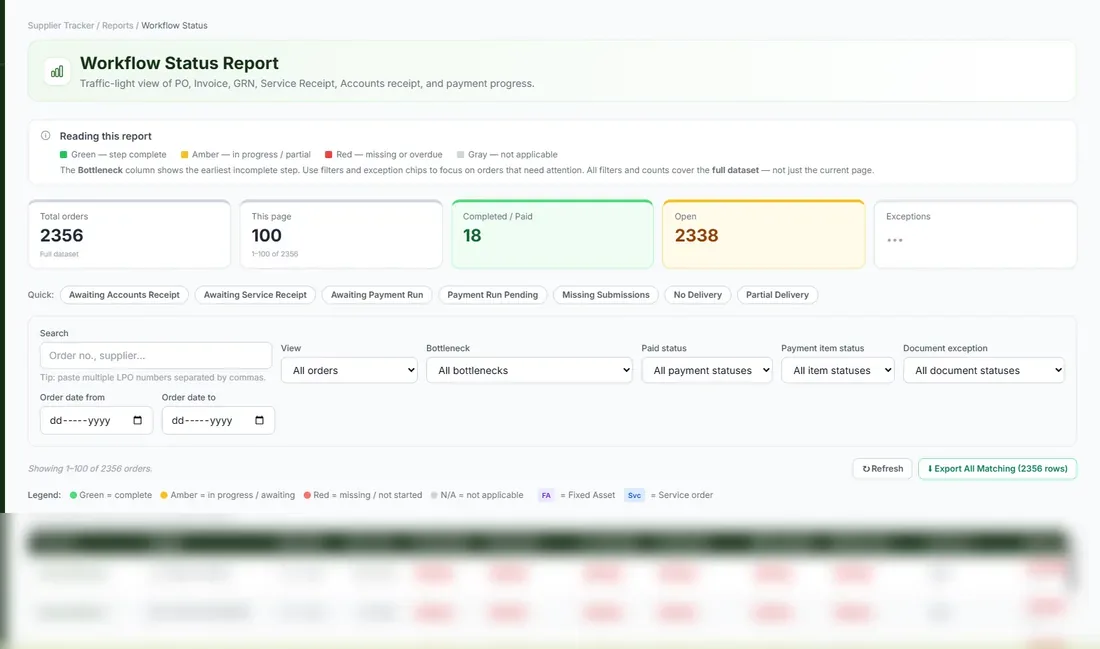Open the View dropdown showing All orders
Viewport: 1100px width, 649px height.
tap(349, 370)
